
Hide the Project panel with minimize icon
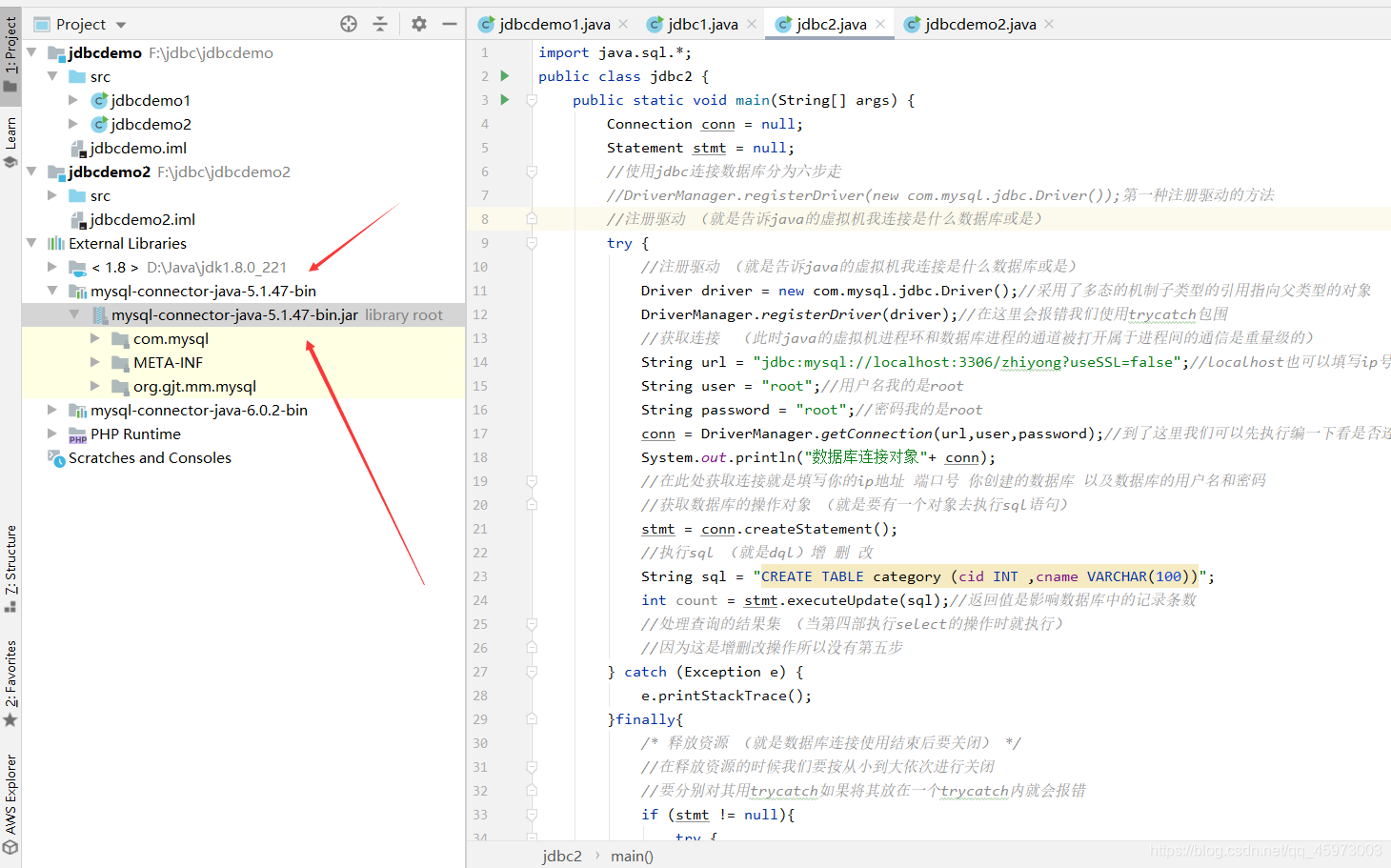[x=450, y=24]
